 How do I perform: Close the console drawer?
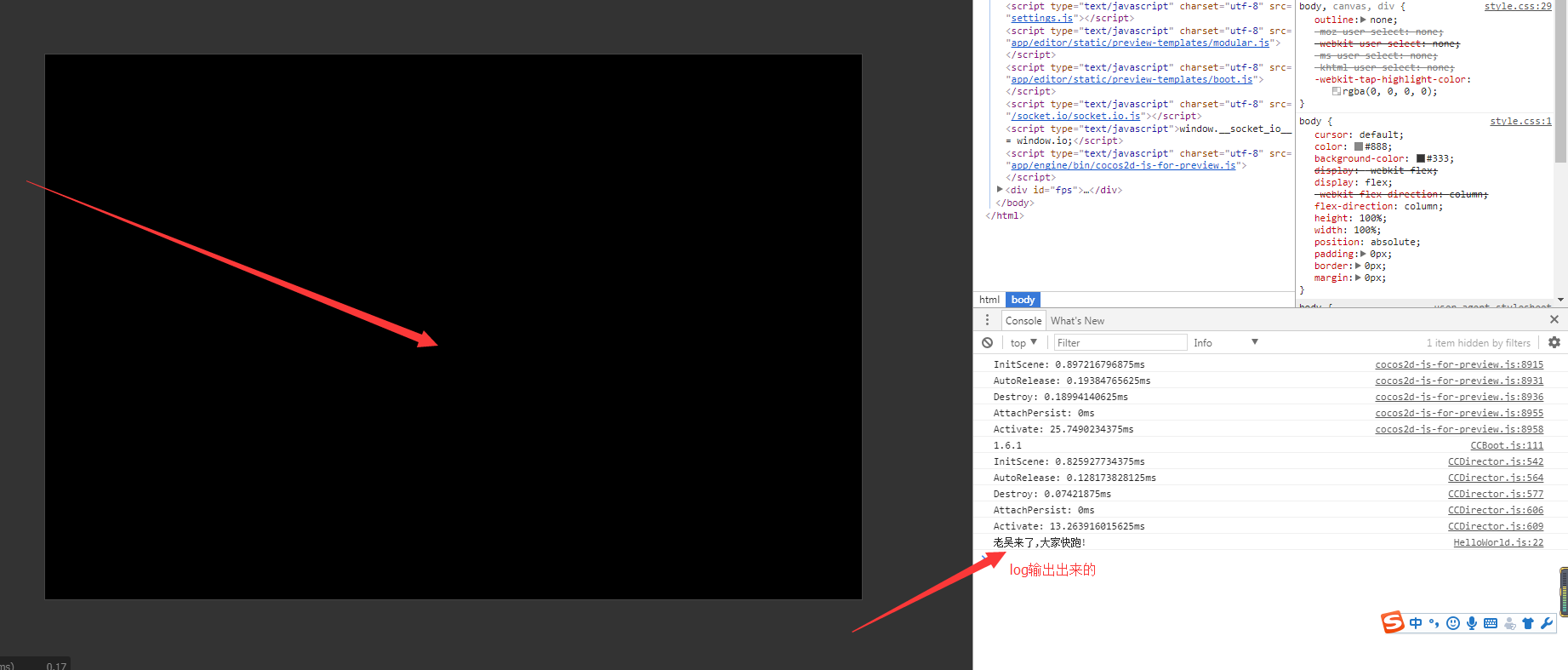pyautogui.click(x=1554, y=319)
